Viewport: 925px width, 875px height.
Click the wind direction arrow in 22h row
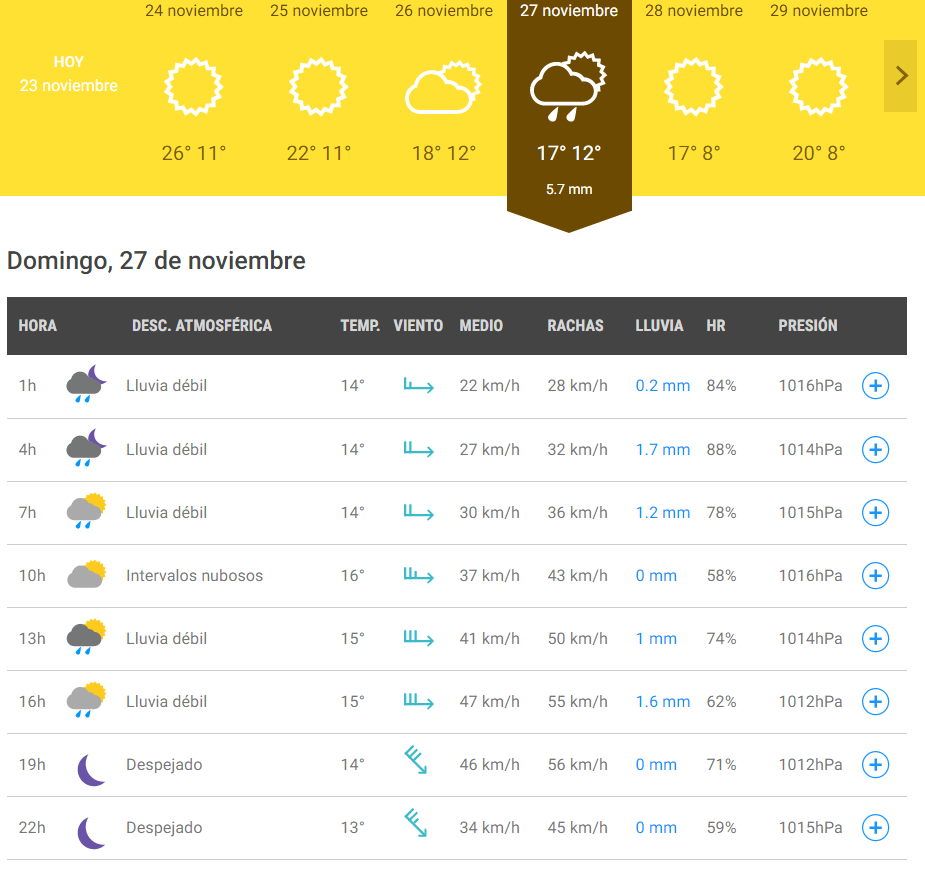click(x=417, y=824)
